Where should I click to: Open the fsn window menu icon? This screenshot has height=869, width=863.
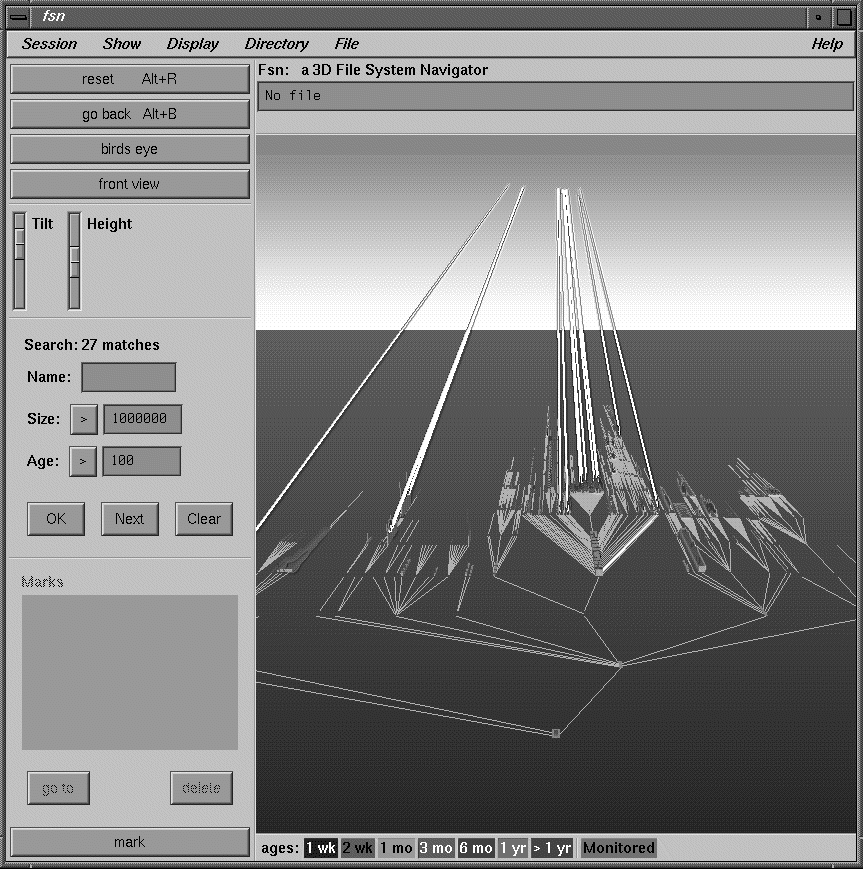[x=18, y=17]
